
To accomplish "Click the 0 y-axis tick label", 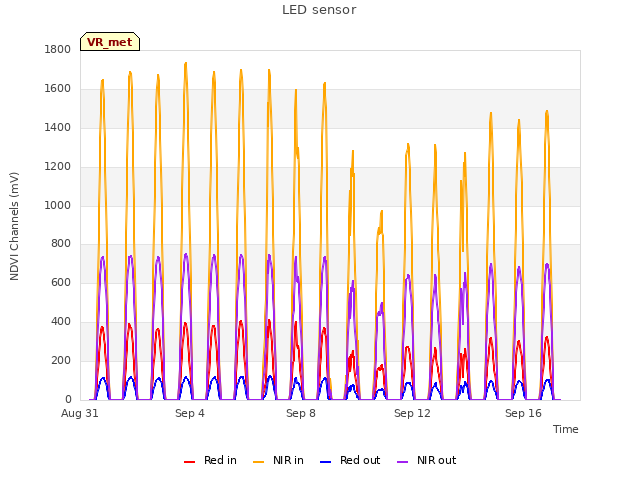I will (x=68, y=399).
